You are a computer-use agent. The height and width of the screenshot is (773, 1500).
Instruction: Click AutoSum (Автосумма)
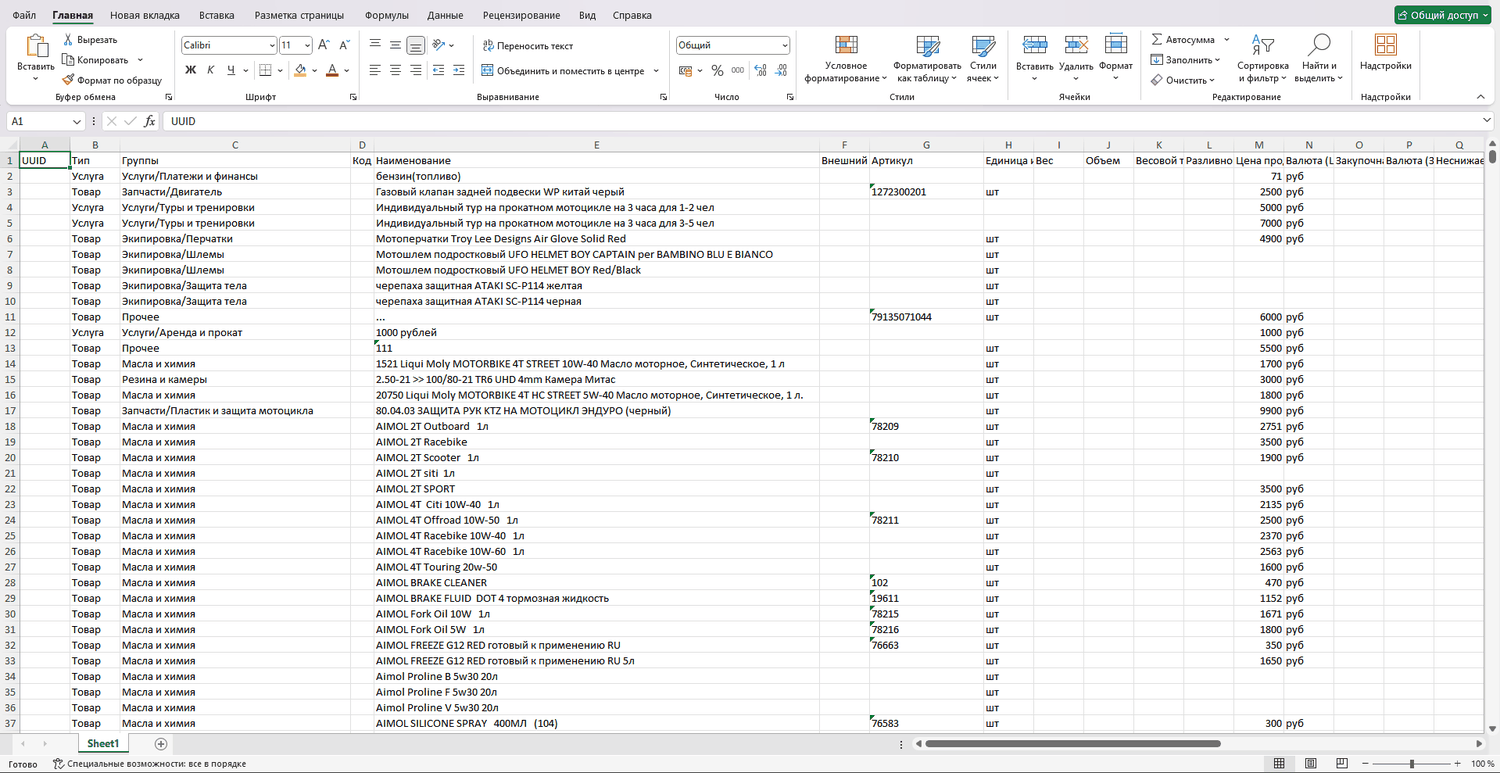coord(1183,40)
